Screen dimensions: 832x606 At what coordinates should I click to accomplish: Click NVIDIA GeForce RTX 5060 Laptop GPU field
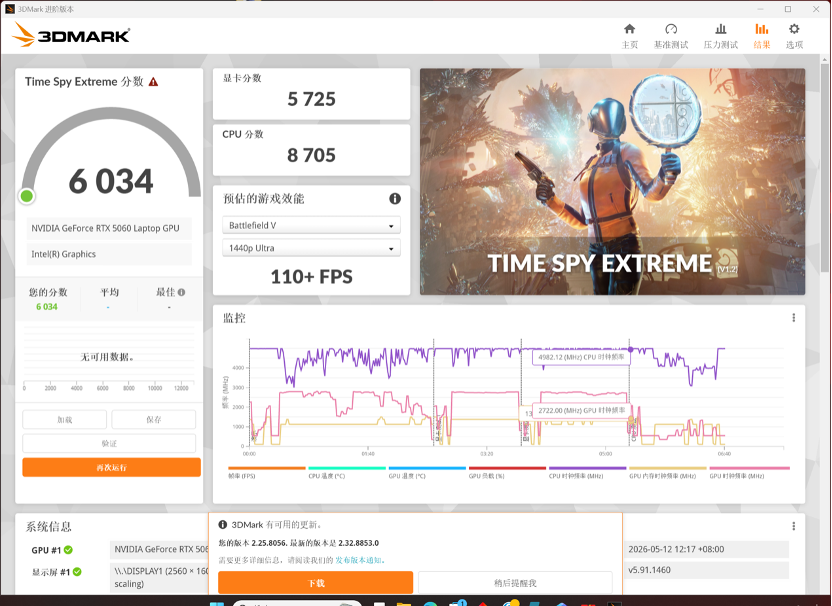[109, 228]
